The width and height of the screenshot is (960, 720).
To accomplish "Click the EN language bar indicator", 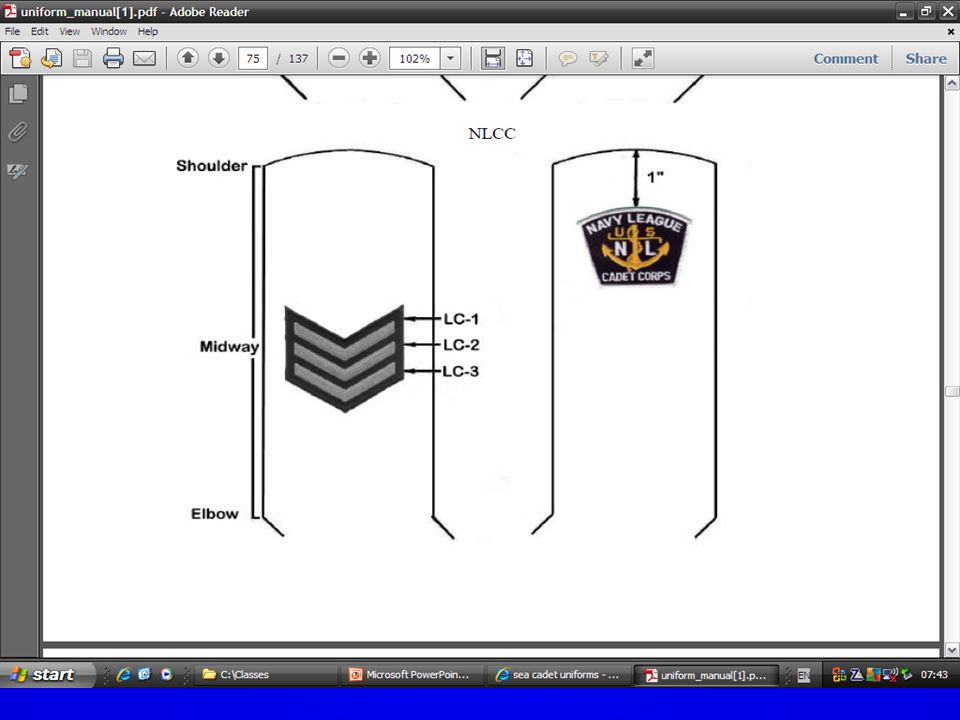I will [804, 675].
